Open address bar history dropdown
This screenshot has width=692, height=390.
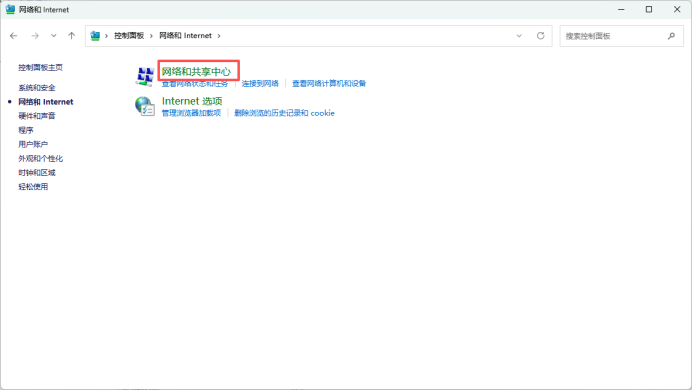click(x=519, y=36)
